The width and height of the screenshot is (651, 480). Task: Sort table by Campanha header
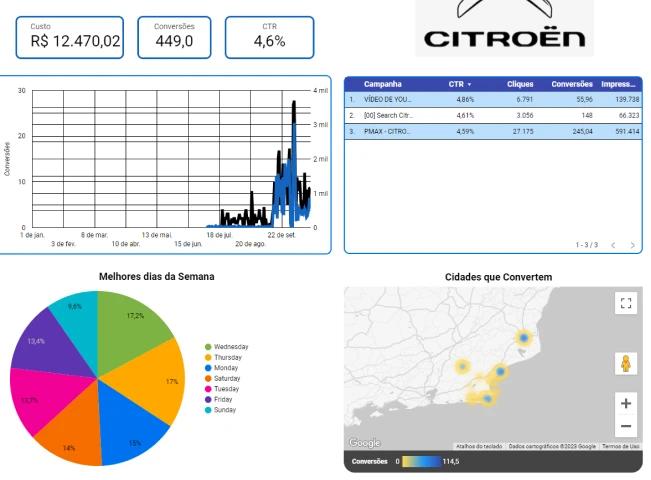[382, 84]
